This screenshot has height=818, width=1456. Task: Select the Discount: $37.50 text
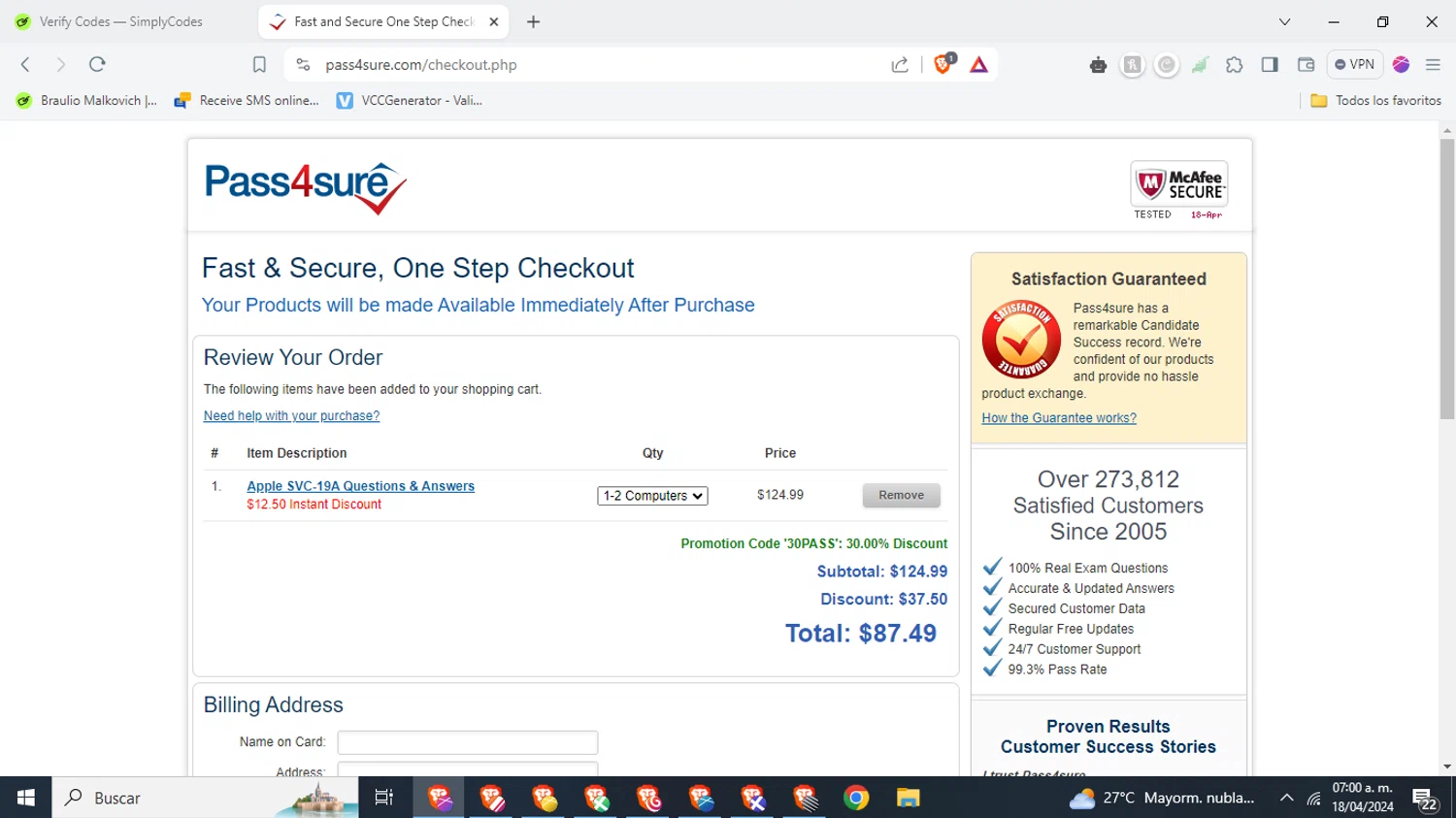(884, 600)
